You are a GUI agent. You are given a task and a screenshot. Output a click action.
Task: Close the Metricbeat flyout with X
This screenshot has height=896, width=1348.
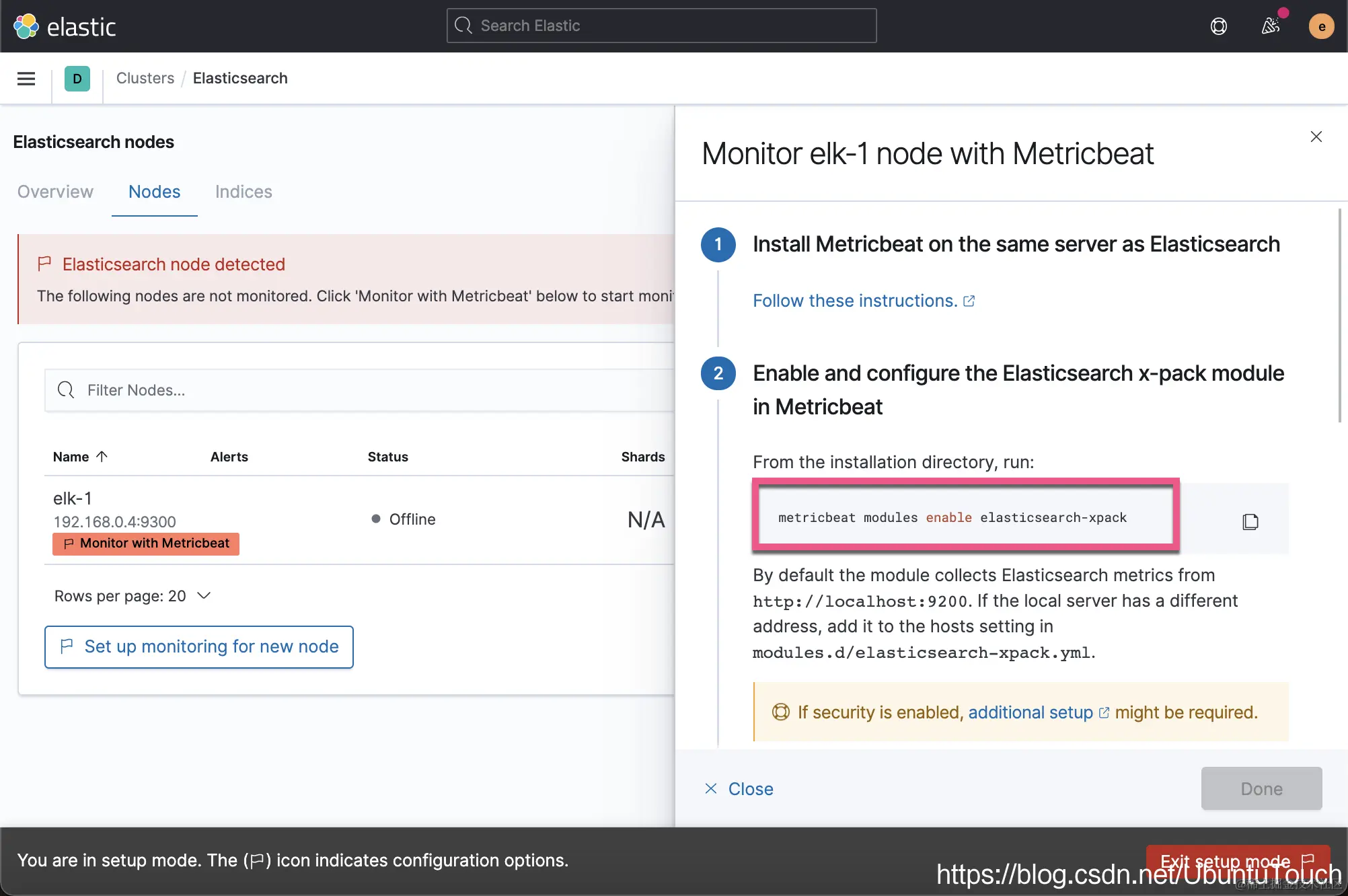click(1316, 137)
